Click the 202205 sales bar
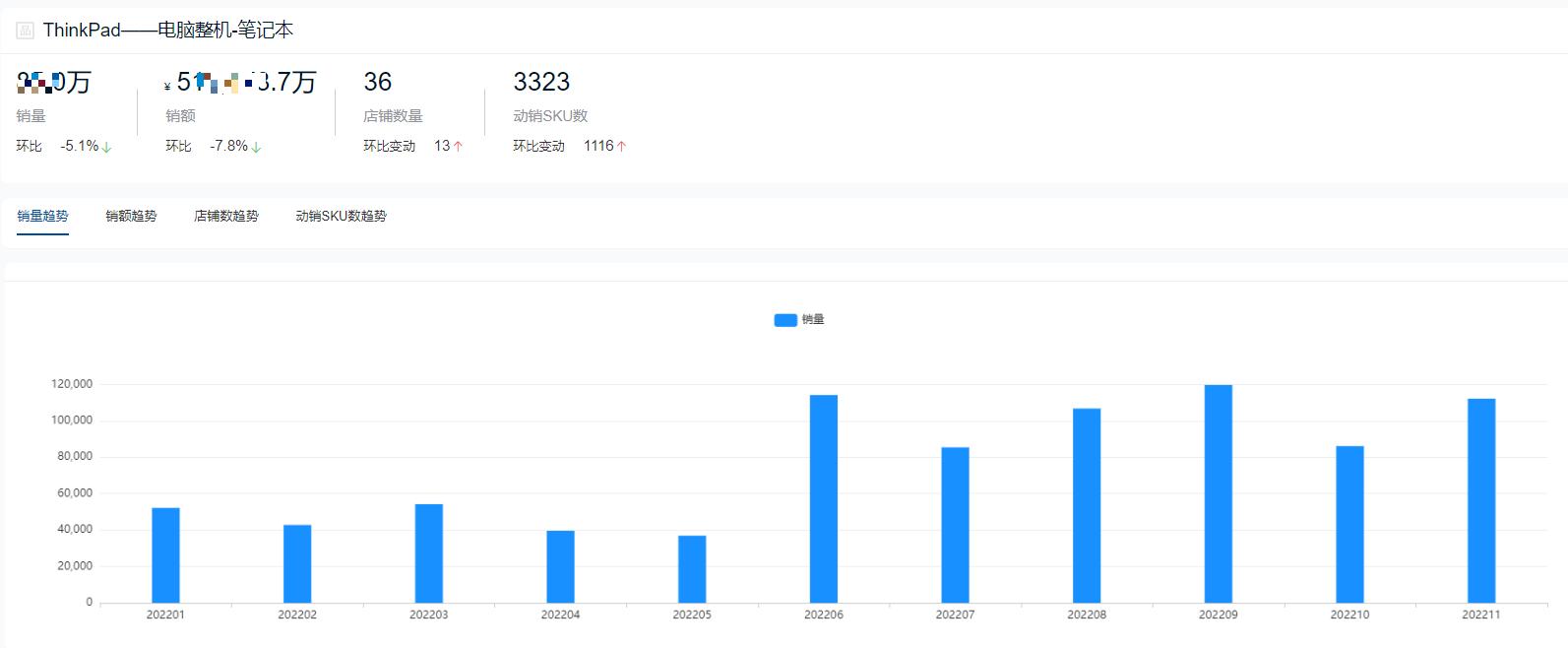The width and height of the screenshot is (1568, 648). (692, 569)
